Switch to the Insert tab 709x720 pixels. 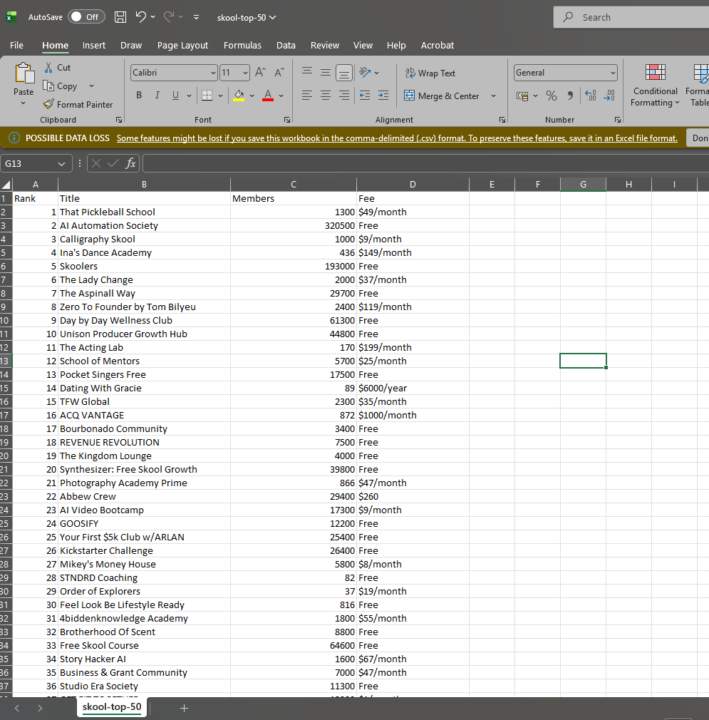tap(94, 45)
